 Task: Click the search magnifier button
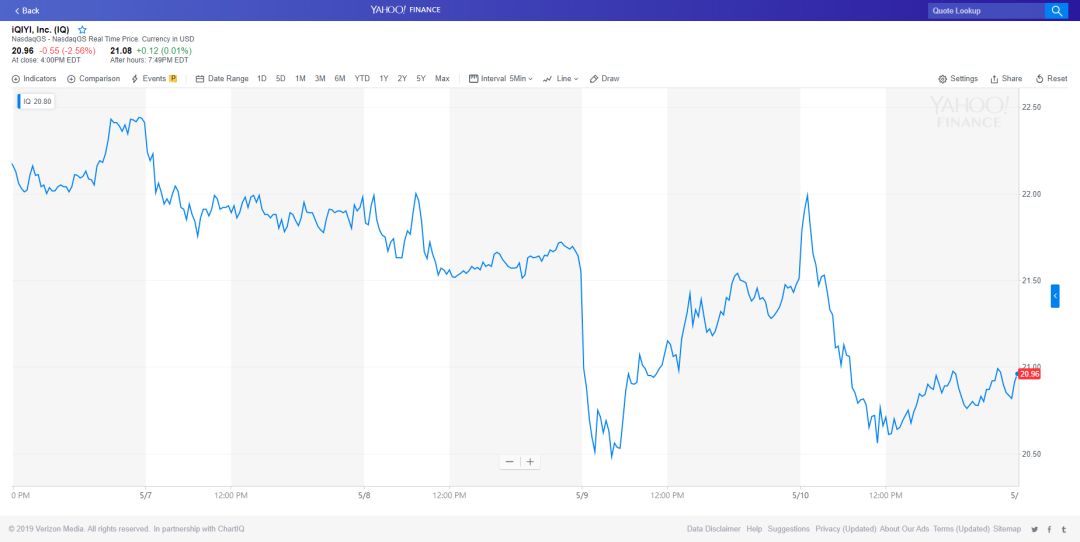pos(1056,11)
